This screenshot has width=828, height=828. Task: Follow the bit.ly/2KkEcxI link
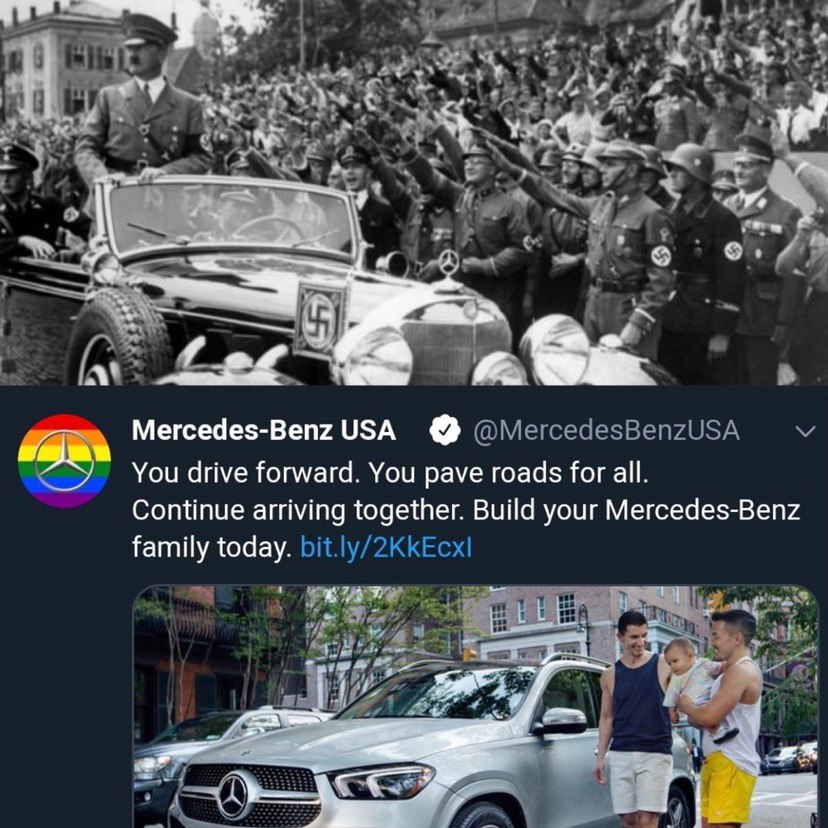click(x=386, y=547)
